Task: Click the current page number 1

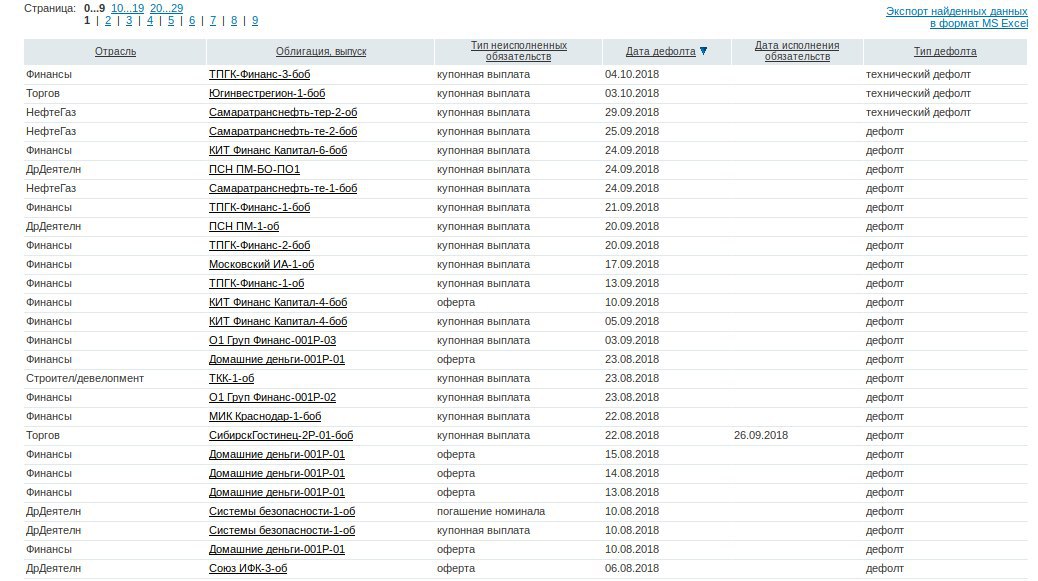Action: 87,21
